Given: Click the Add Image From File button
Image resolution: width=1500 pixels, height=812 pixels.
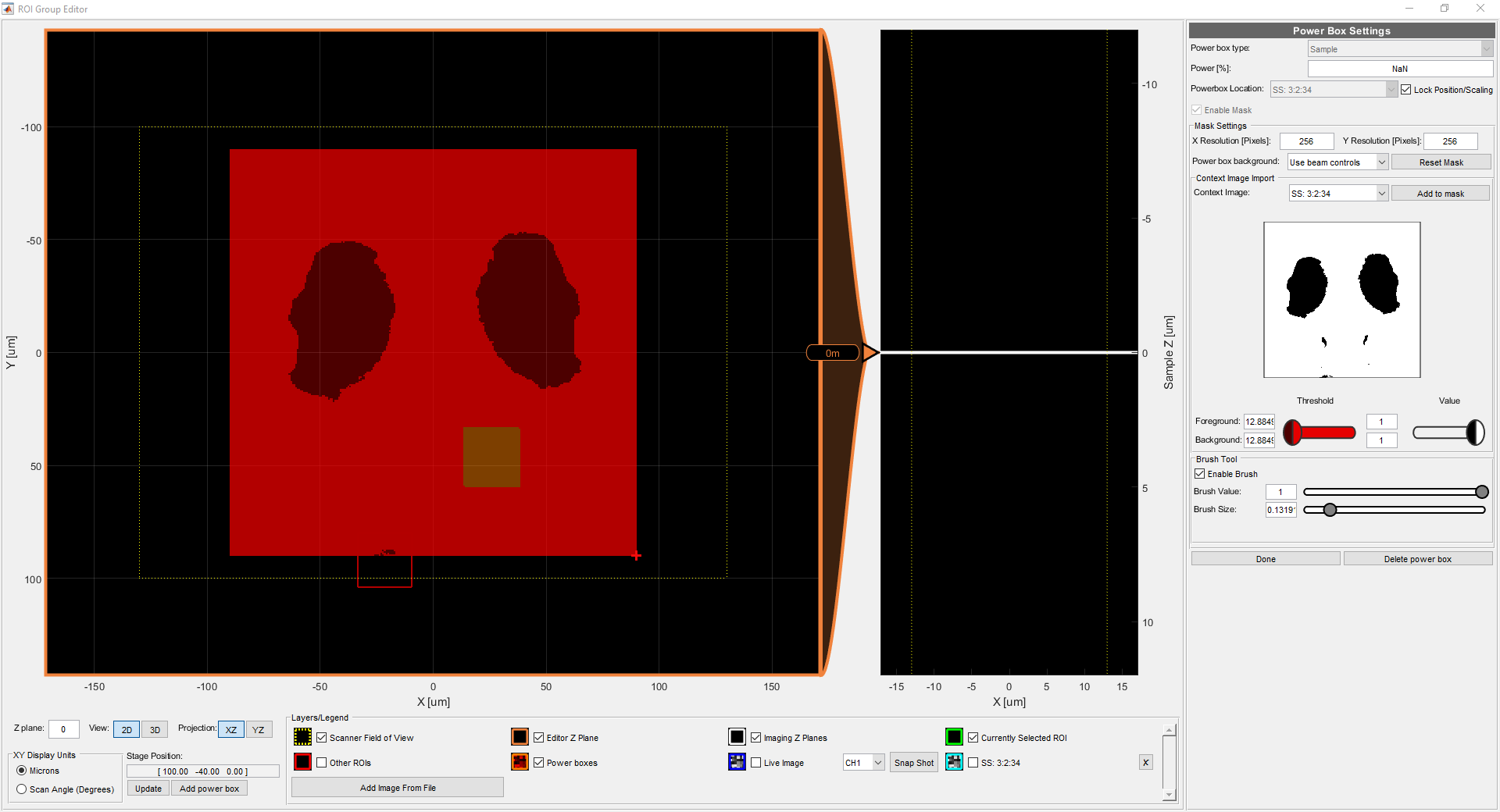Looking at the screenshot, I should coord(397,788).
